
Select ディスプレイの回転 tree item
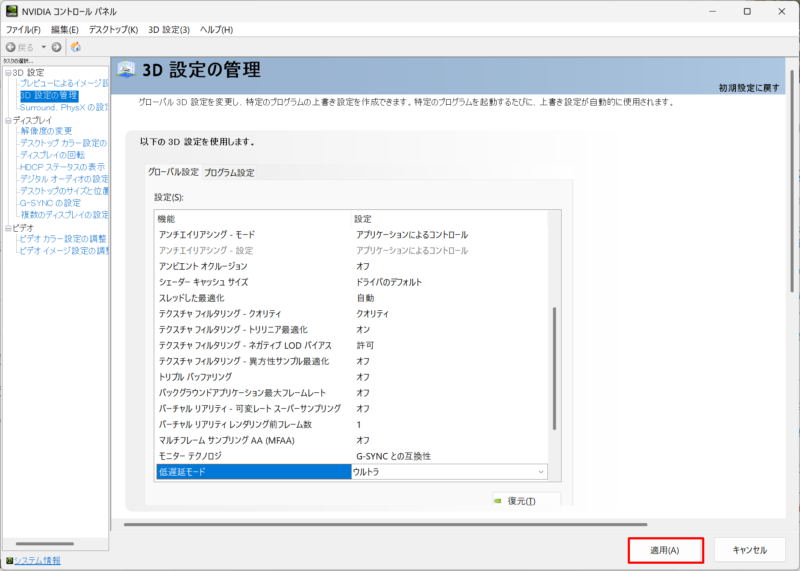pyautogui.click(x=53, y=155)
